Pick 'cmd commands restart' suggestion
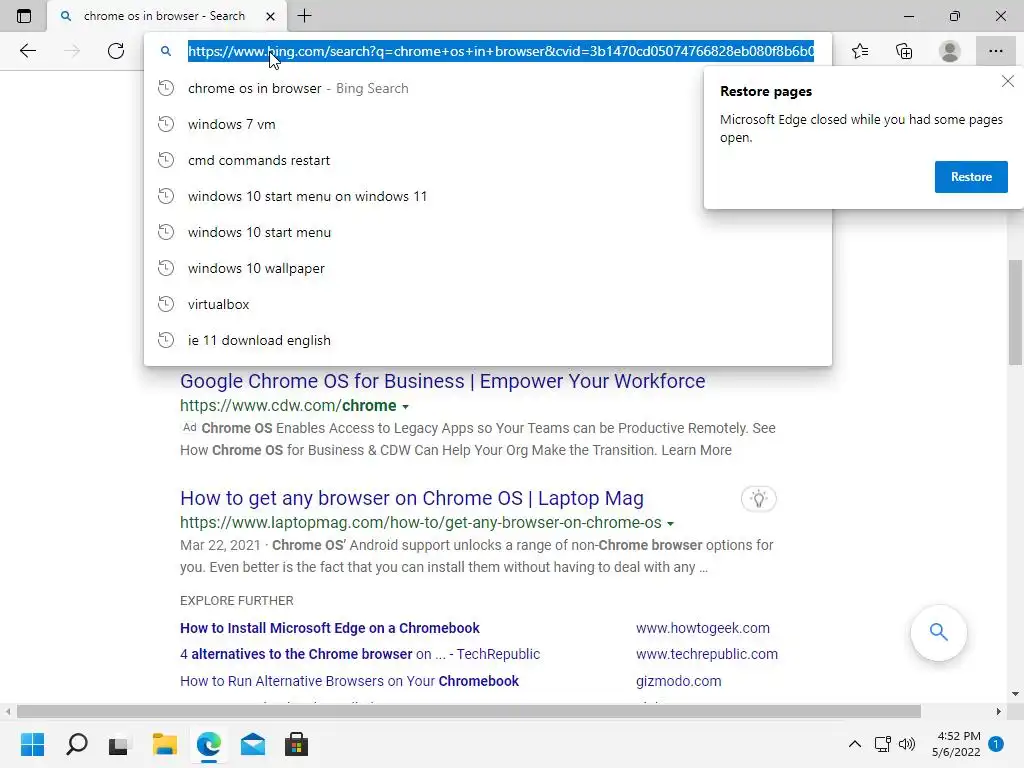This screenshot has height=768, width=1024. [x=488, y=160]
